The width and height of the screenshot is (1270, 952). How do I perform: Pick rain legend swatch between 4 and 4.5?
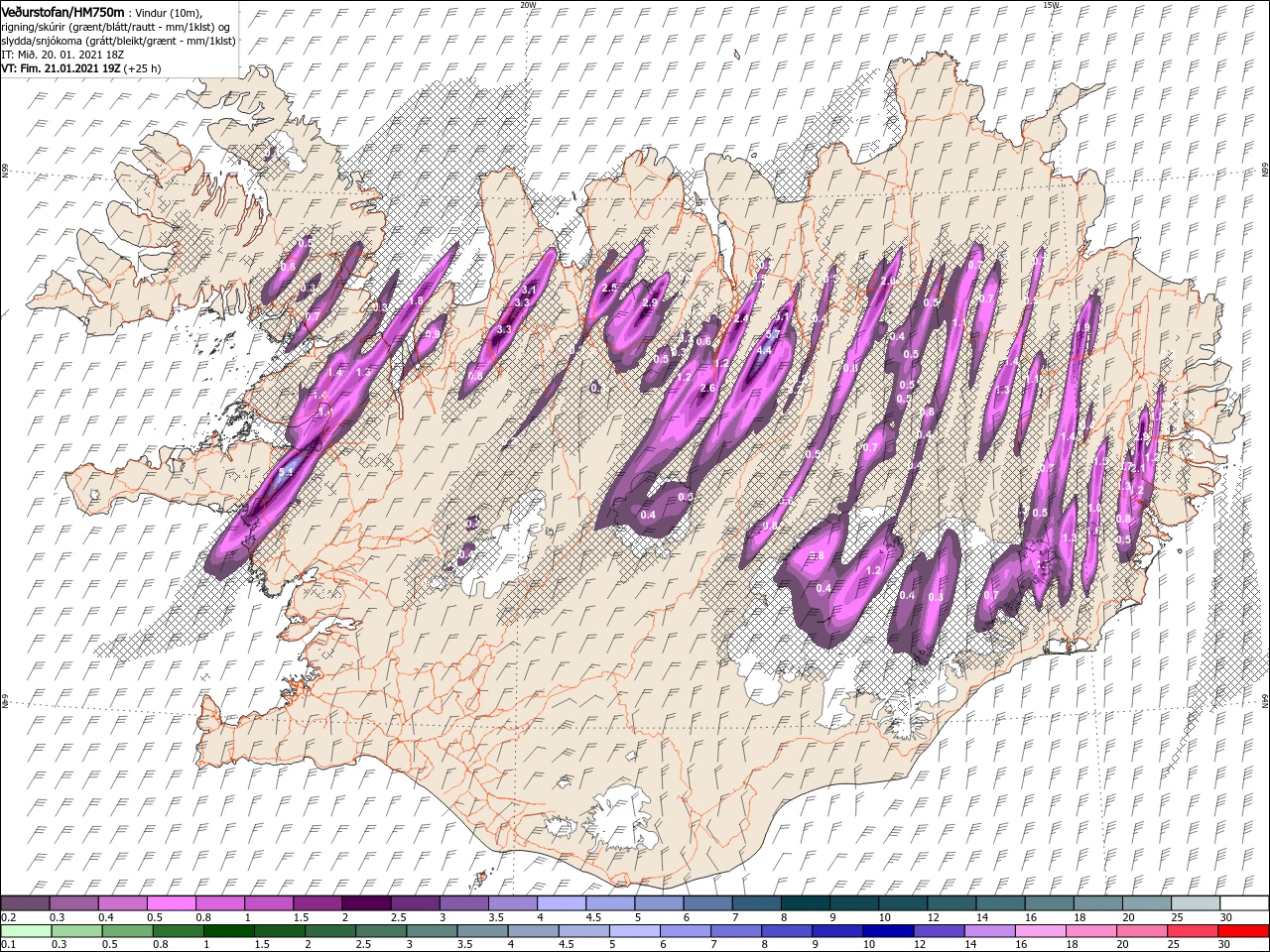(533, 932)
